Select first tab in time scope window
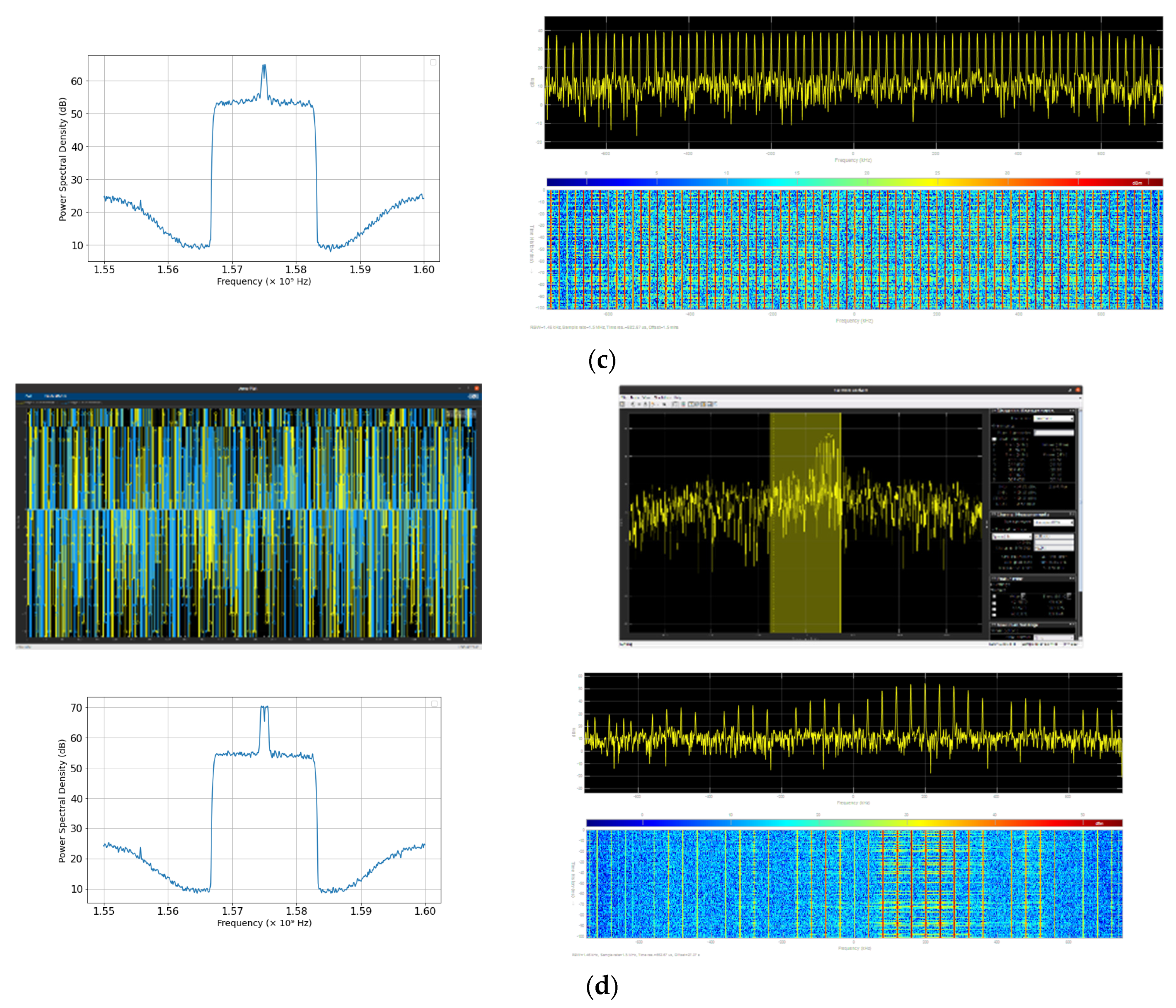 (x=29, y=396)
